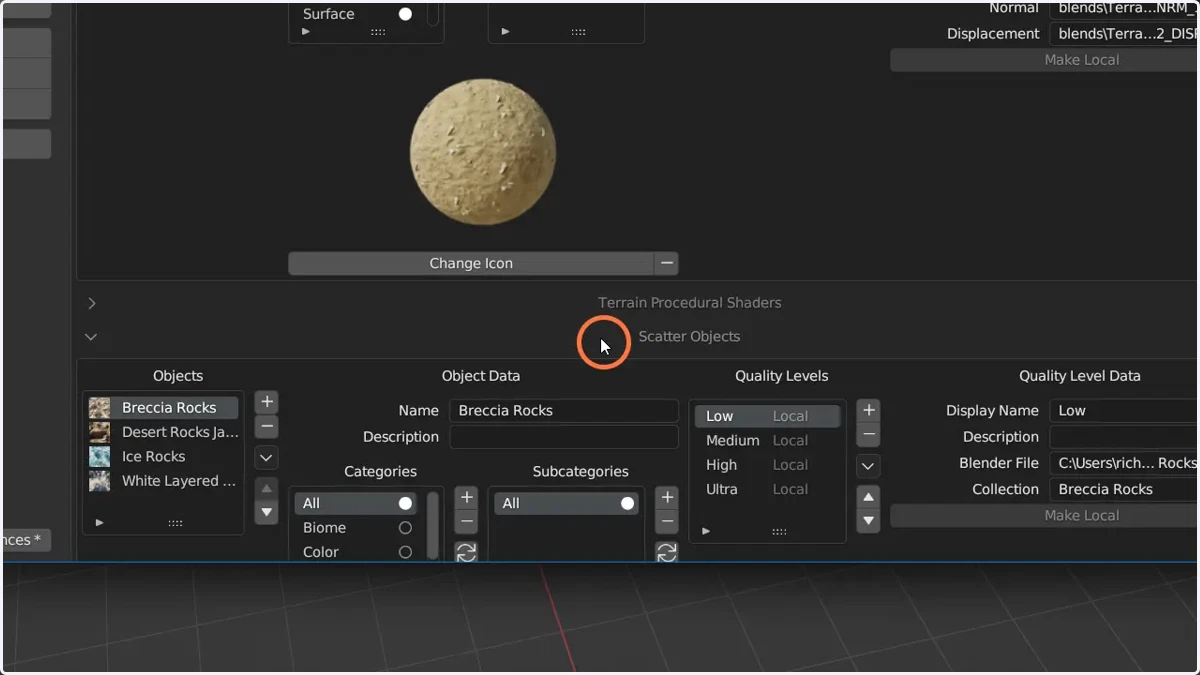1200x675 pixels.
Task: Move quality level down
Action: click(869, 521)
